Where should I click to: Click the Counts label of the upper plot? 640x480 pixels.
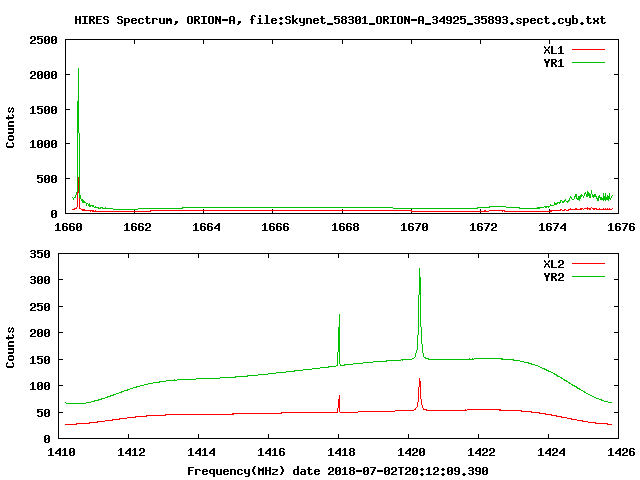[x=10, y=127]
